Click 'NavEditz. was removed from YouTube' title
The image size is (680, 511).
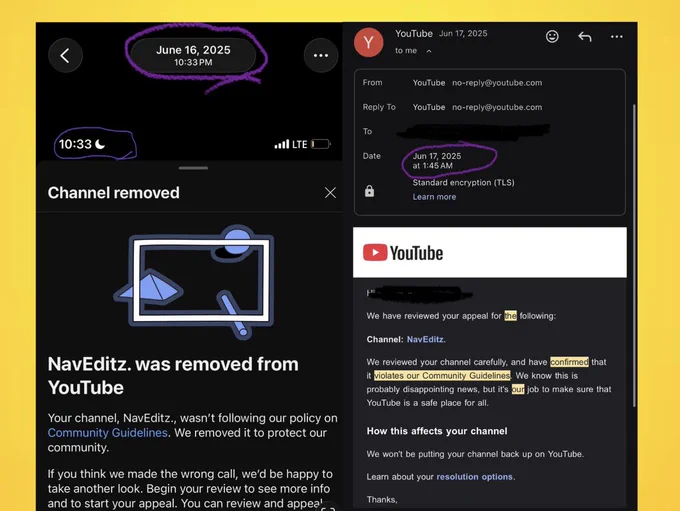[x=173, y=376]
